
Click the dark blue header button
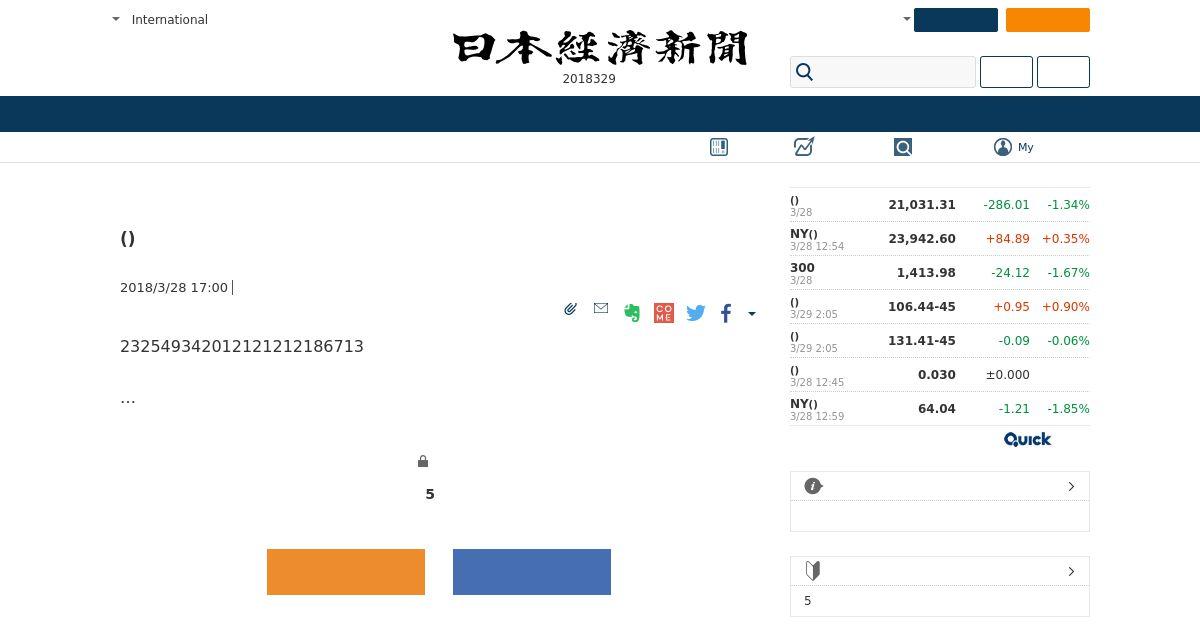pos(956,20)
